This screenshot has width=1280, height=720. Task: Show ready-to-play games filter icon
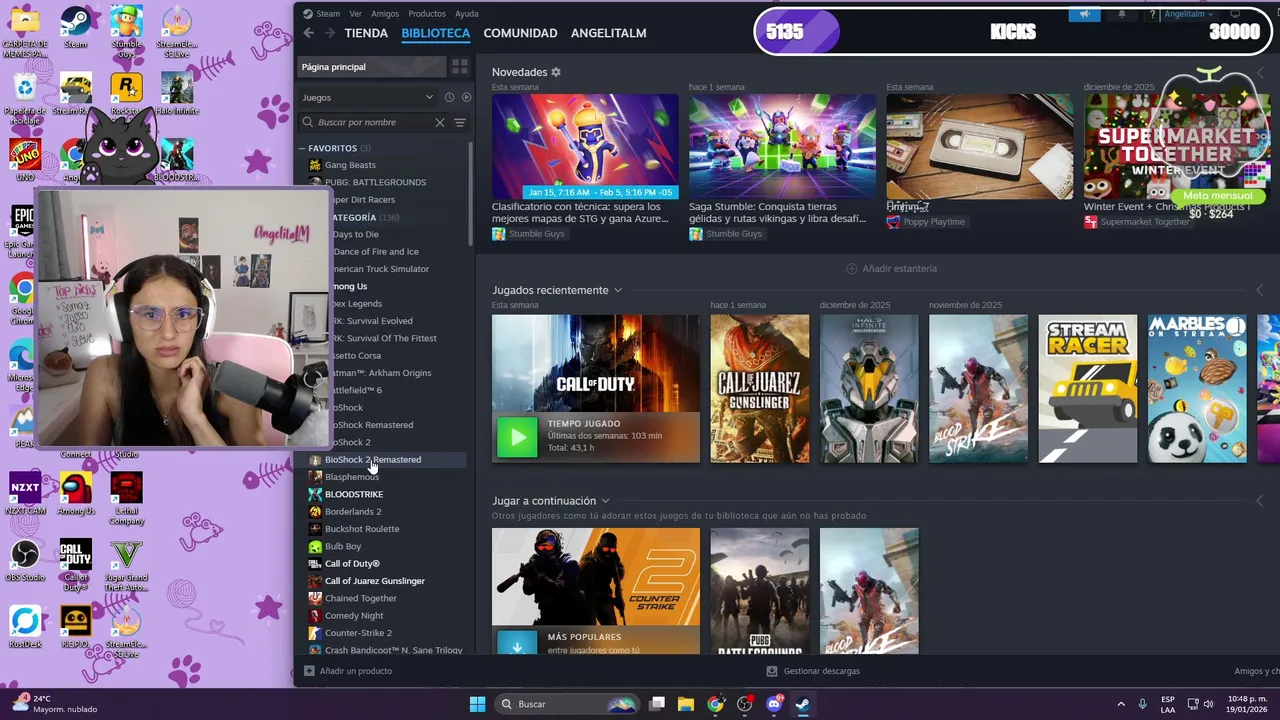(466, 97)
